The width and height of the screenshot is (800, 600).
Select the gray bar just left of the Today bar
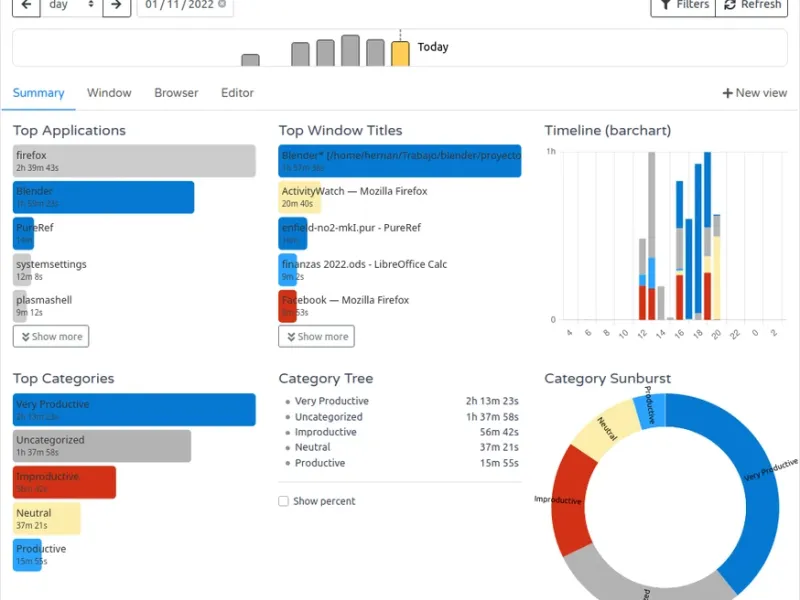[375, 53]
